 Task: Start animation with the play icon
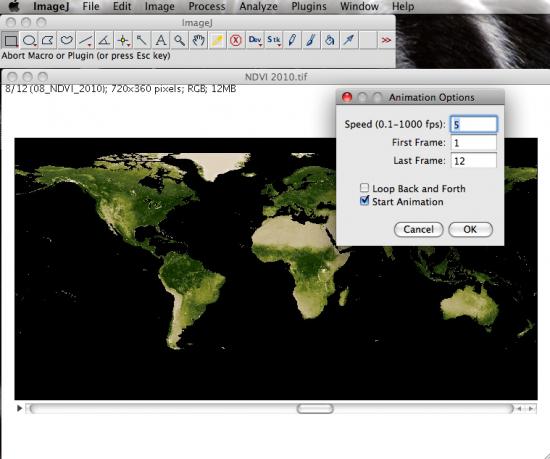point(20,408)
